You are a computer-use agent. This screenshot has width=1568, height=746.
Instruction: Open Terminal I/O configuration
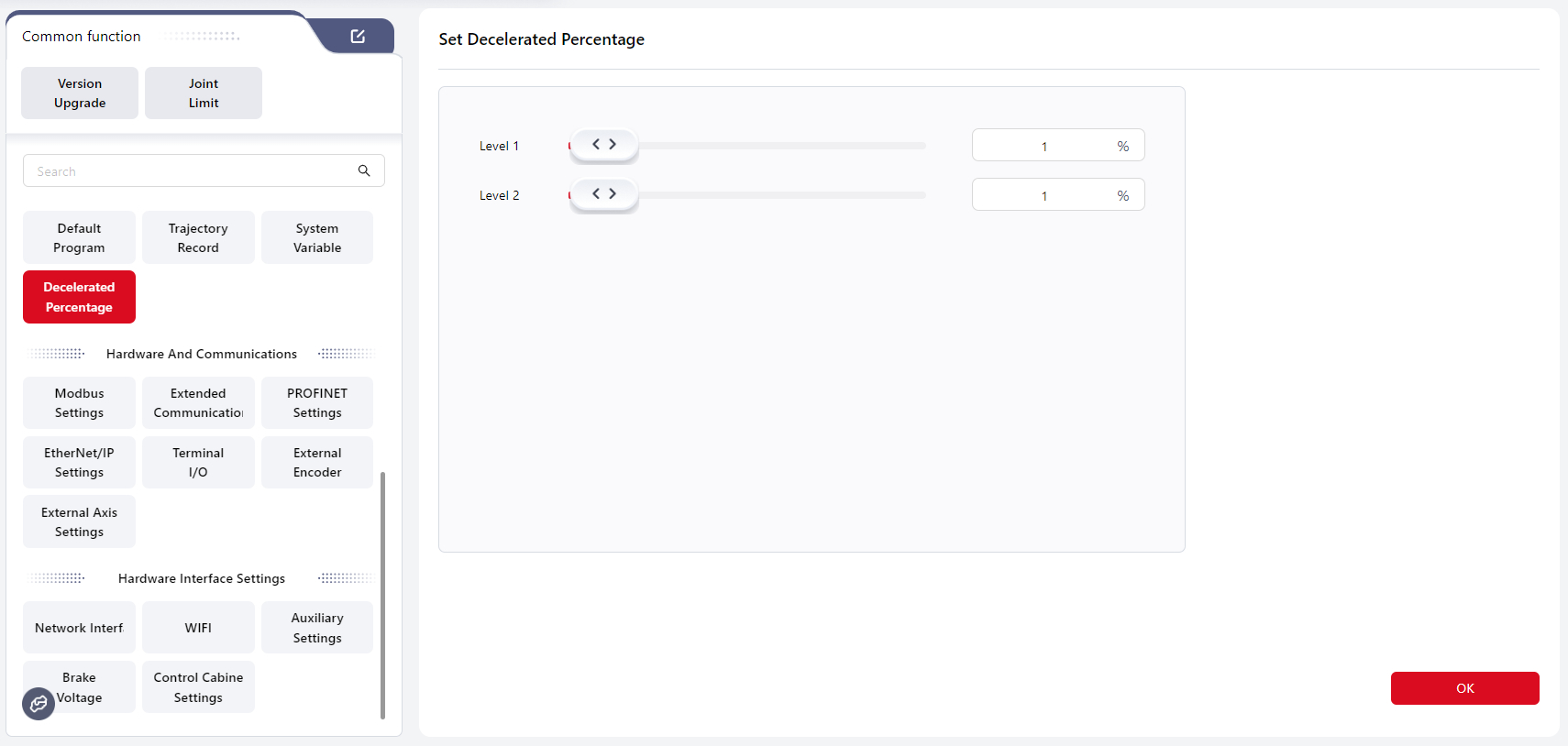[x=198, y=463]
